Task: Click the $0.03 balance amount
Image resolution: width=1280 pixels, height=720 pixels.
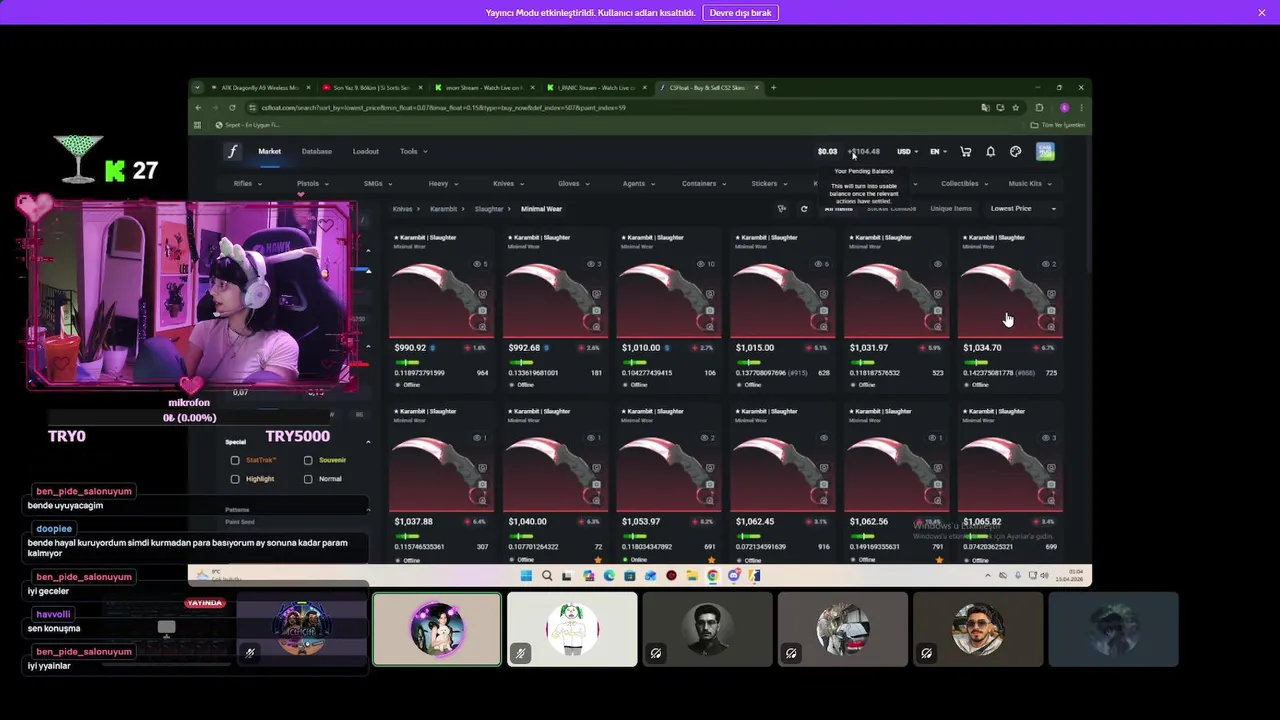Action: [827, 152]
